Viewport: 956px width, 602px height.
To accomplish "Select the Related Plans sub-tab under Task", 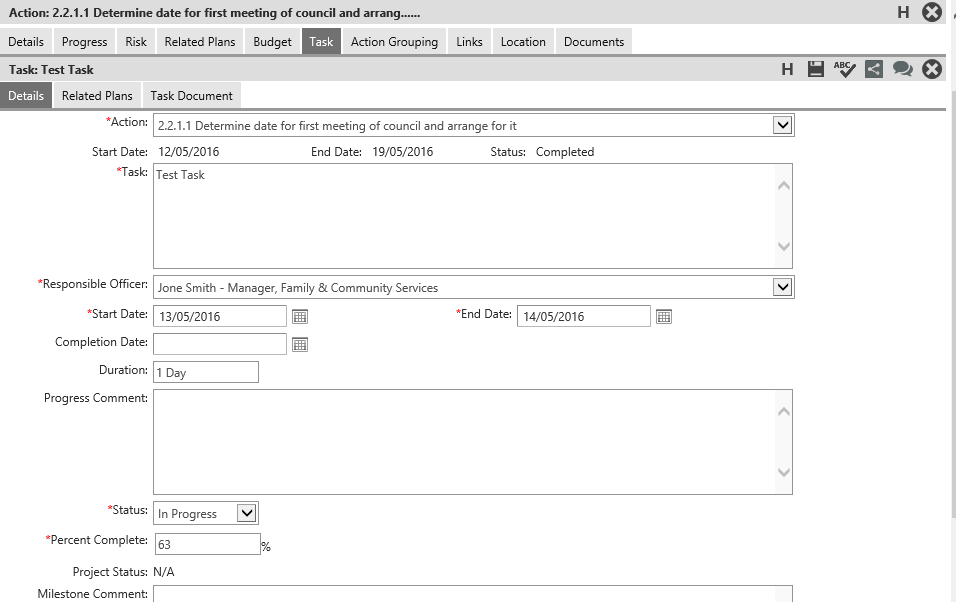I will point(97,96).
